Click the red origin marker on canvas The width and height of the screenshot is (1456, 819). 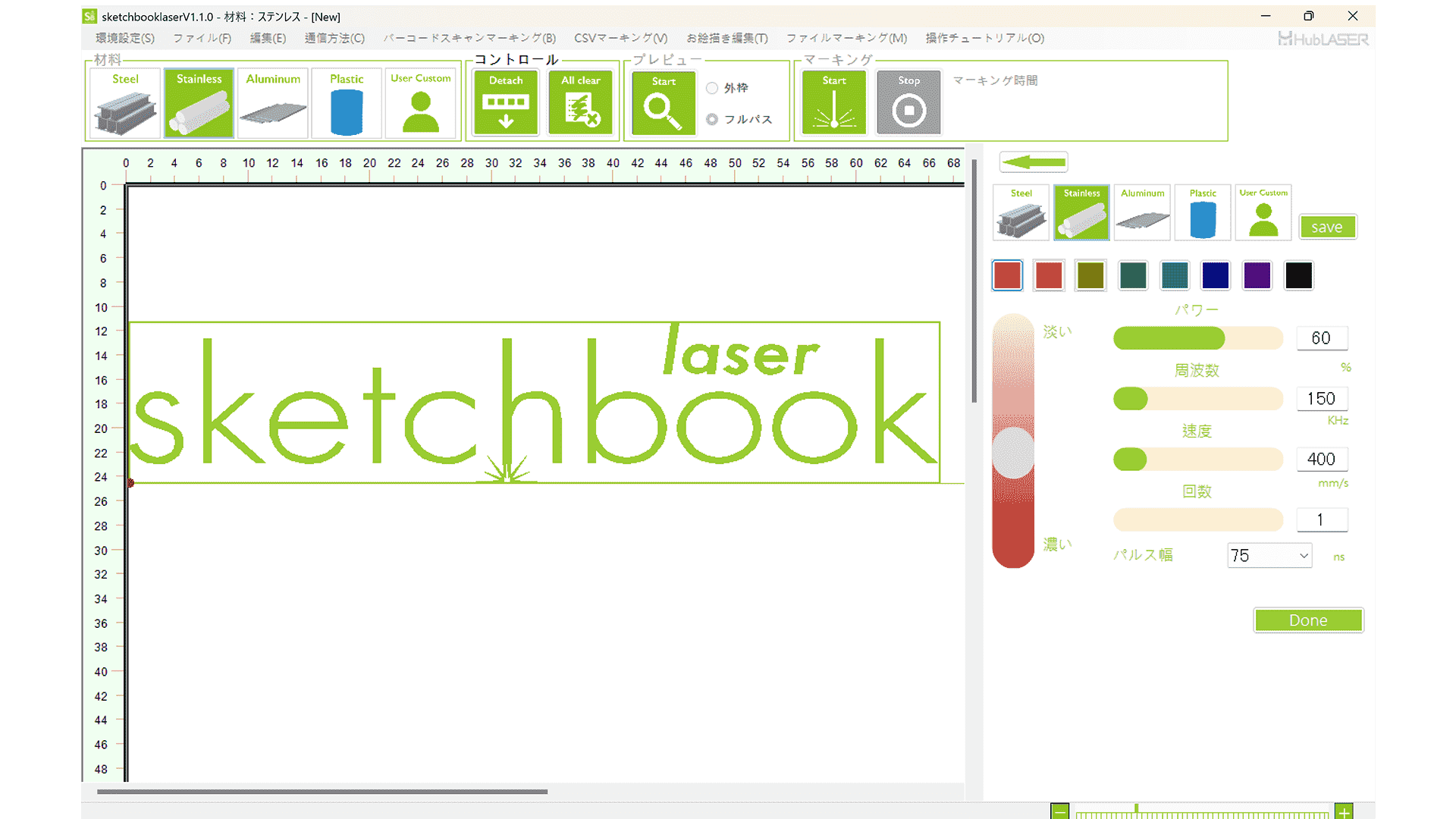(130, 483)
